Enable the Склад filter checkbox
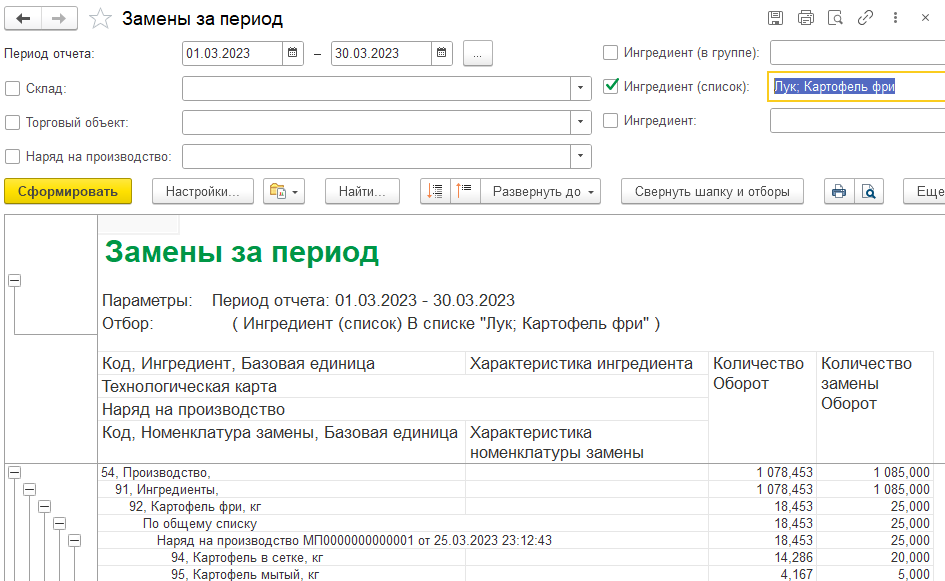The height and width of the screenshot is (581, 945). coord(13,88)
